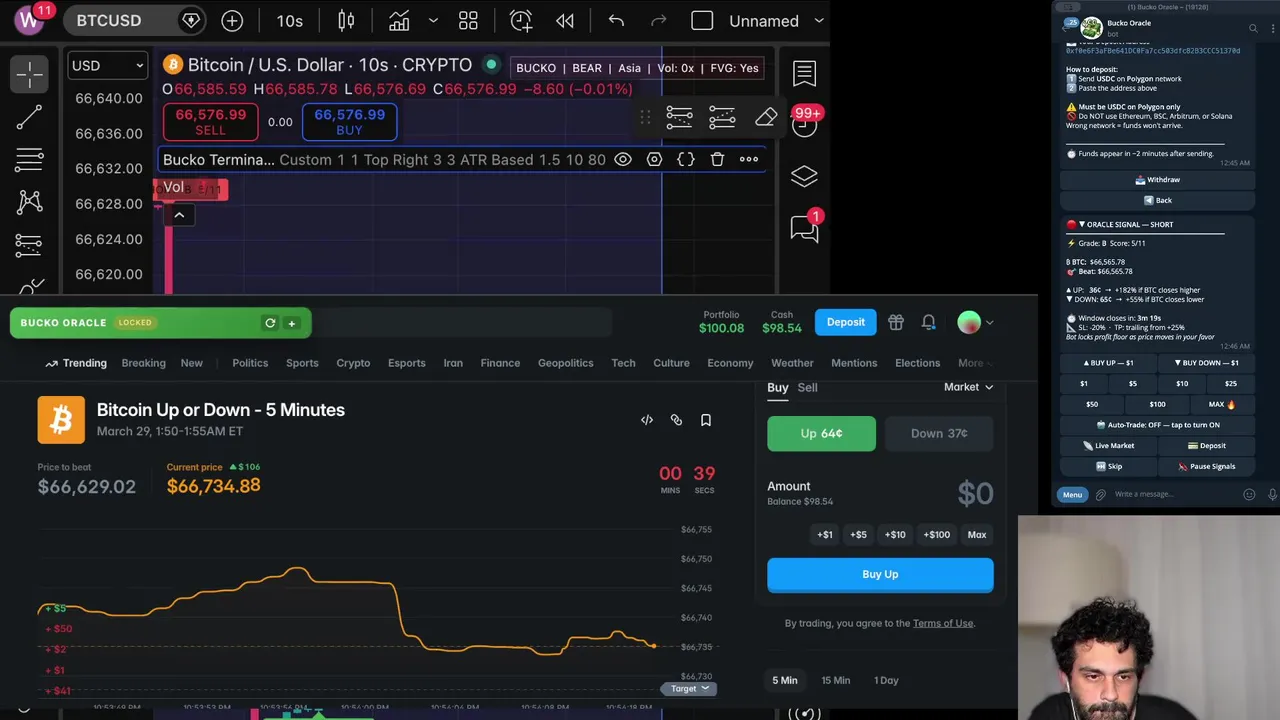This screenshot has height=720, width=1280.
Task: Open the chart patterns tool
Action: [x=29, y=202]
